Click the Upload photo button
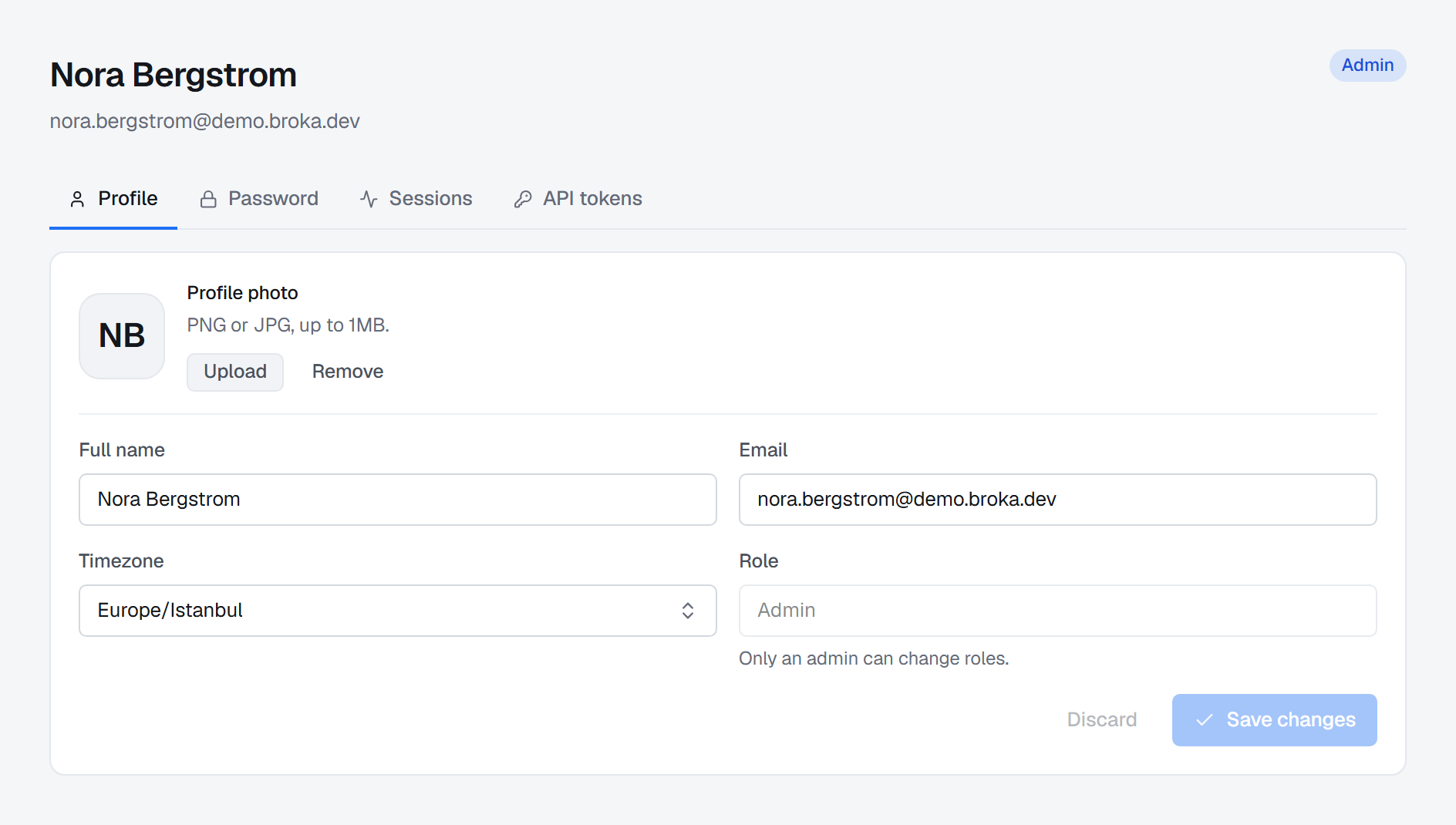This screenshot has height=825, width=1456. point(235,372)
